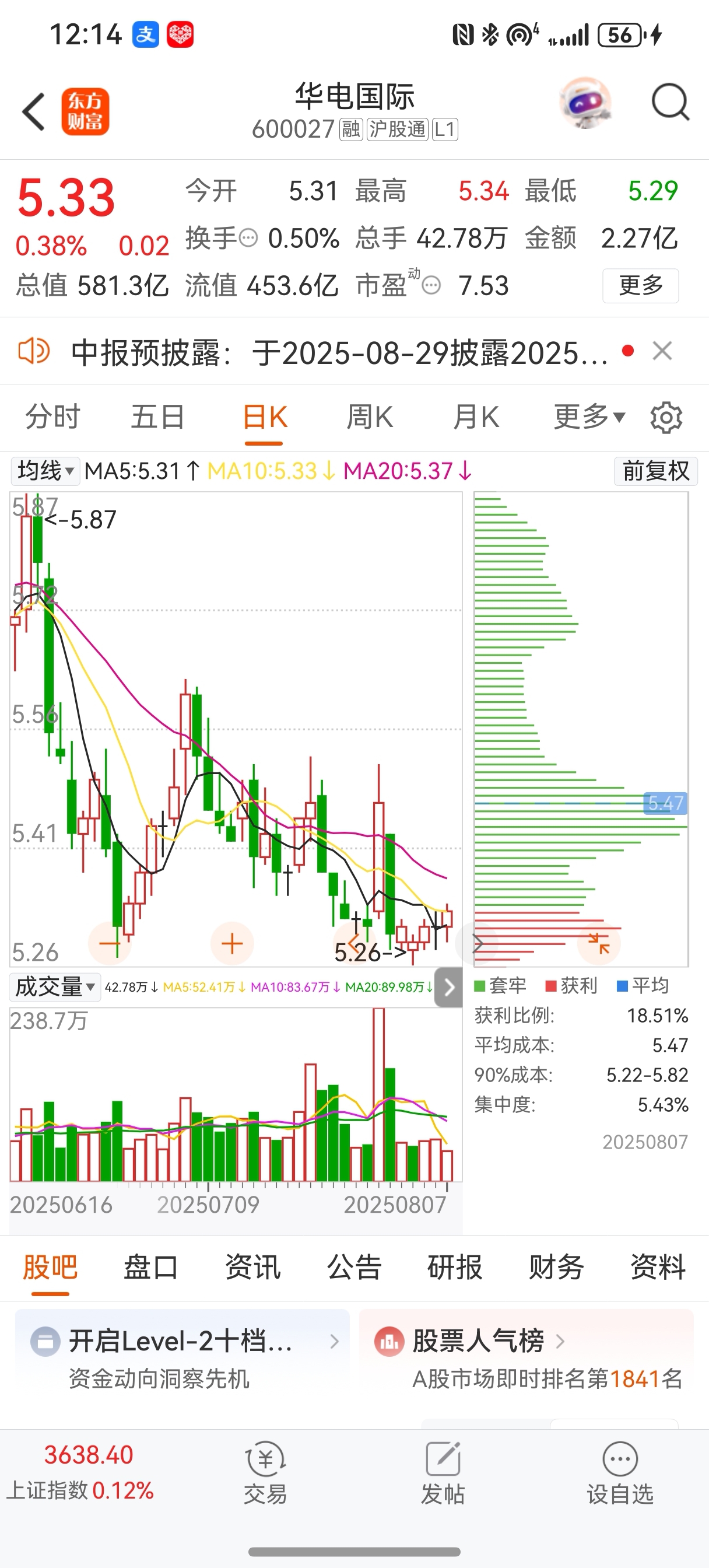709x1568 pixels.
Task: Tap A股市场即时排名第1841名 text
Action: [547, 1380]
